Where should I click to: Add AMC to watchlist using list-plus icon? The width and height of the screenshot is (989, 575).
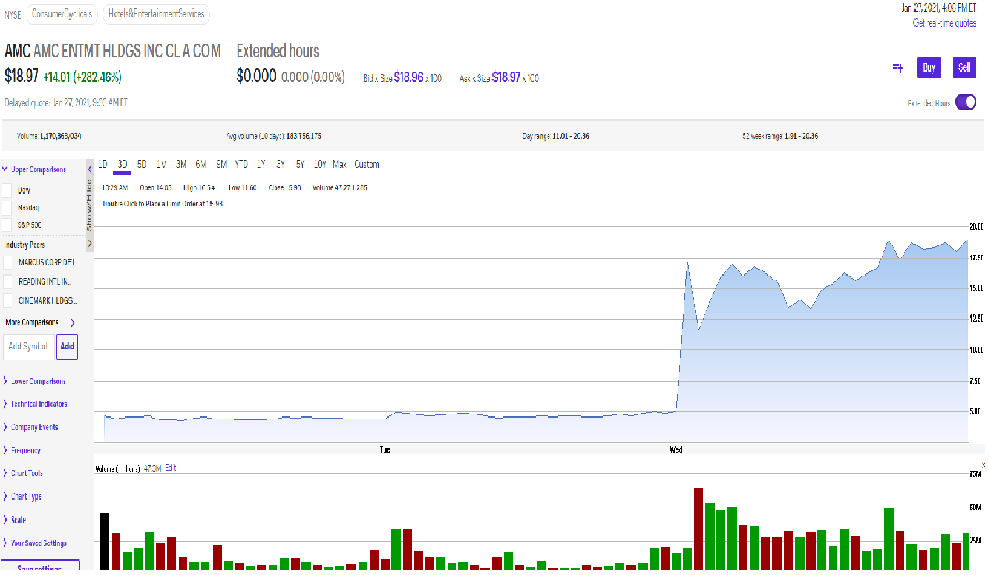coord(898,67)
